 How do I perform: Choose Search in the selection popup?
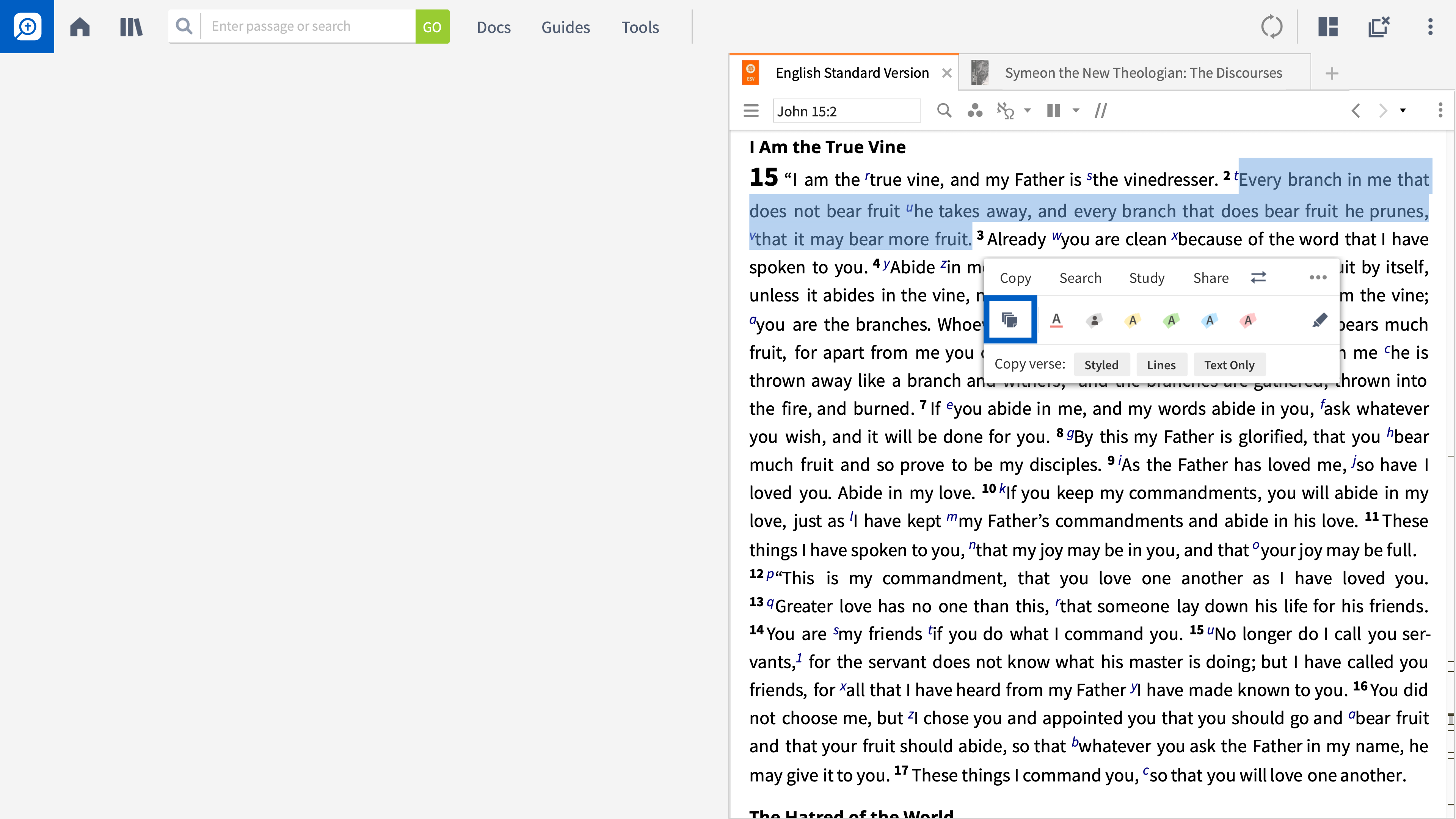pos(1080,278)
